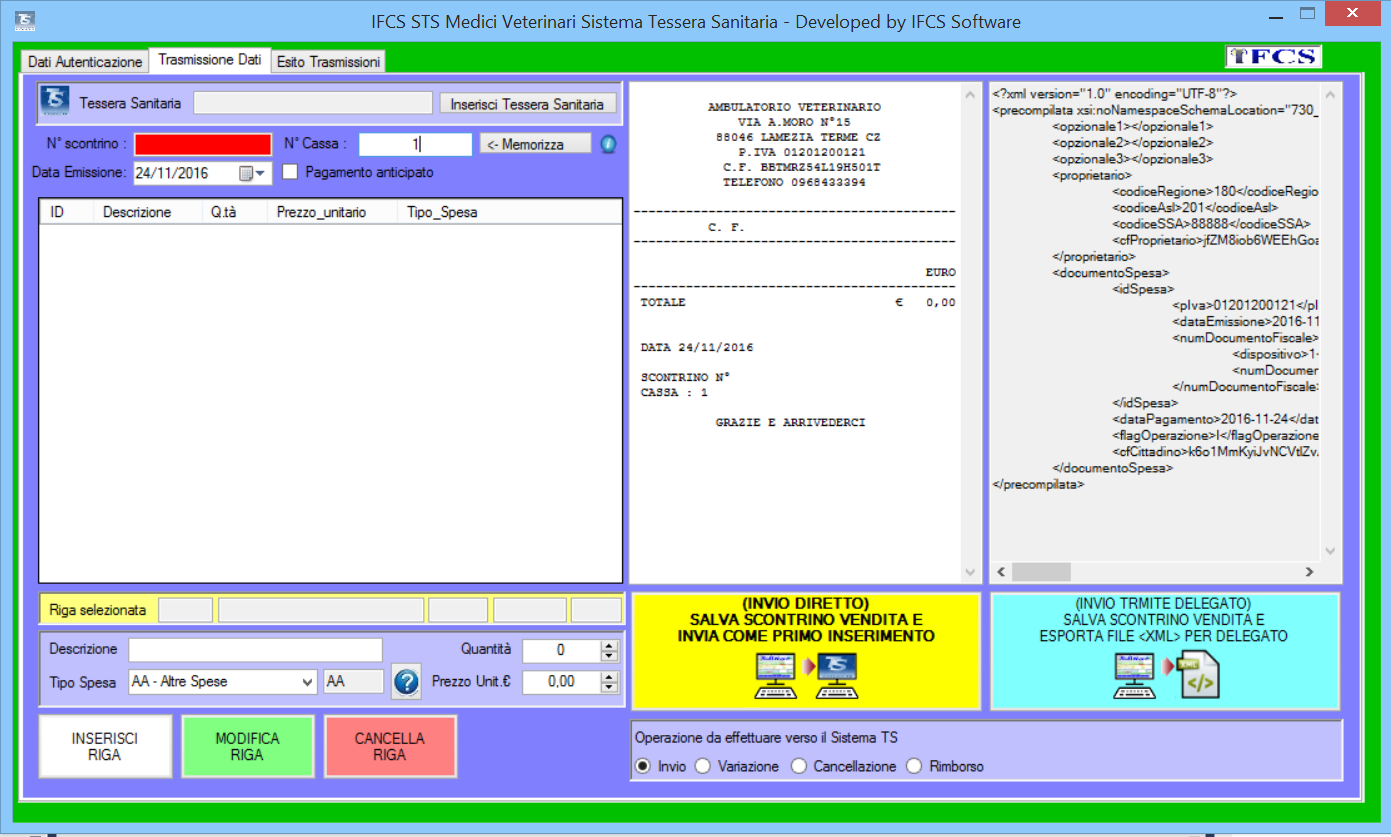Click the receipt preview scroll up arrow
Screen dimensions: 1391x837
point(969,95)
